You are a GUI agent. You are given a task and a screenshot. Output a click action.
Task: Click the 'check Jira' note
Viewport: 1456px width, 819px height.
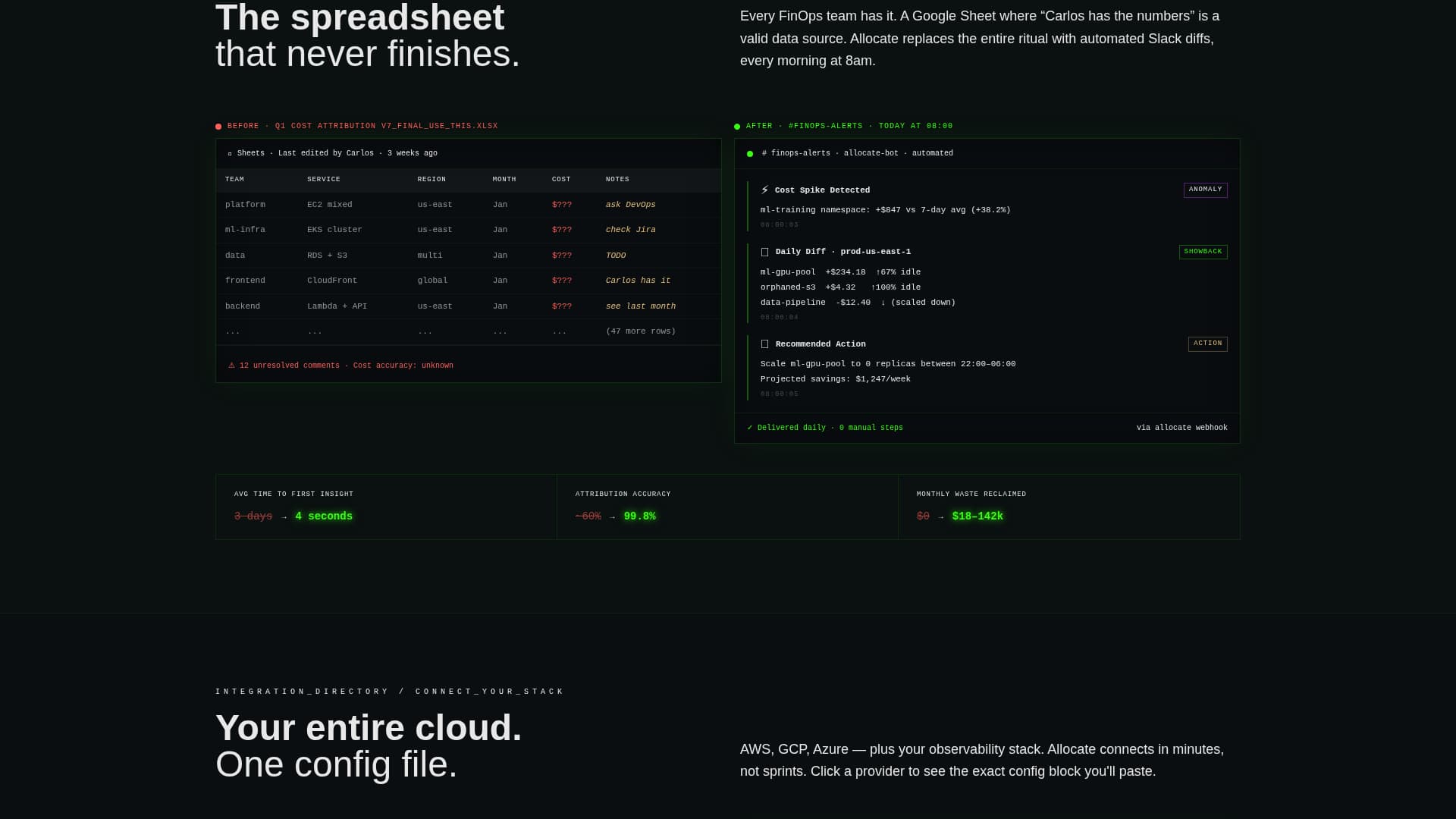click(x=631, y=230)
